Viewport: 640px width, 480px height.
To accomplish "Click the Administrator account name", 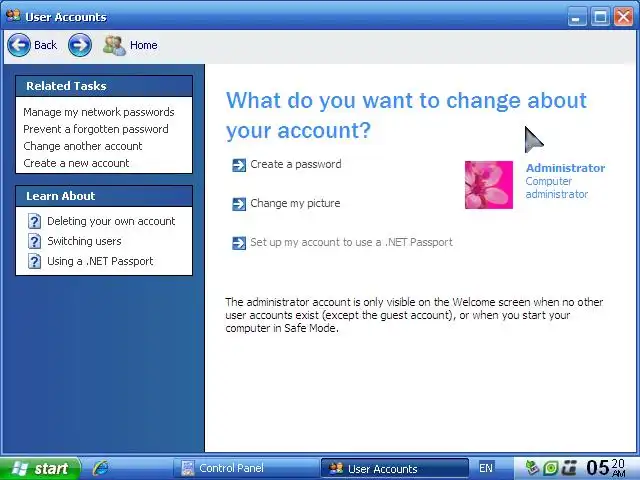I will click(565, 168).
